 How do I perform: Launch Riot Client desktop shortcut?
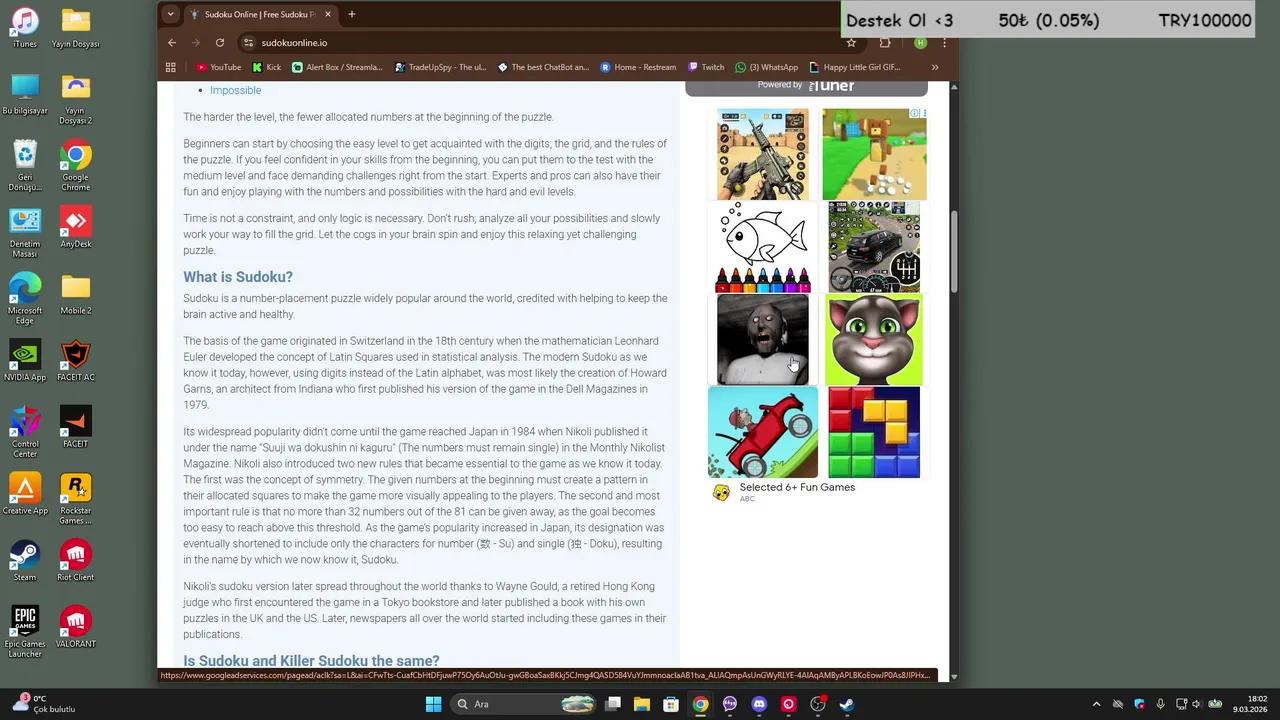click(76, 560)
